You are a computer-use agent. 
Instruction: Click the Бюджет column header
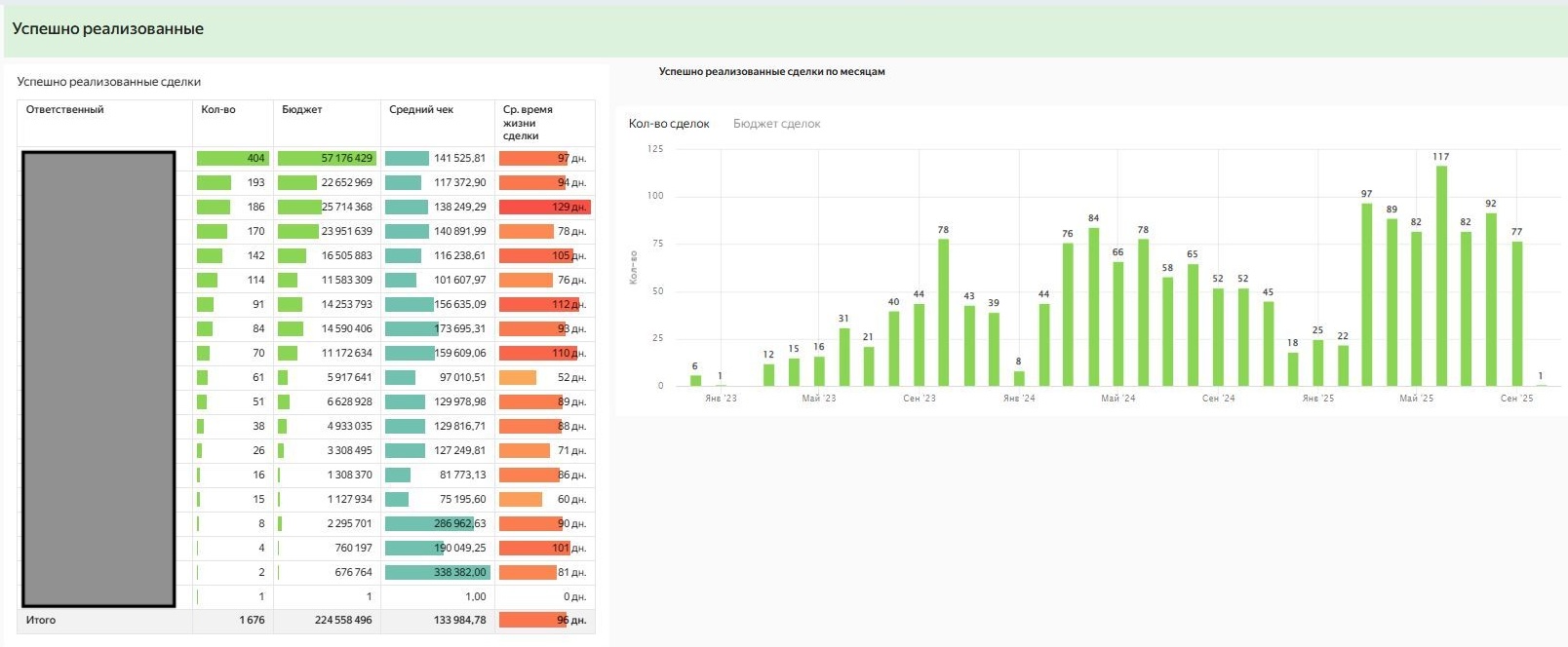coord(301,110)
